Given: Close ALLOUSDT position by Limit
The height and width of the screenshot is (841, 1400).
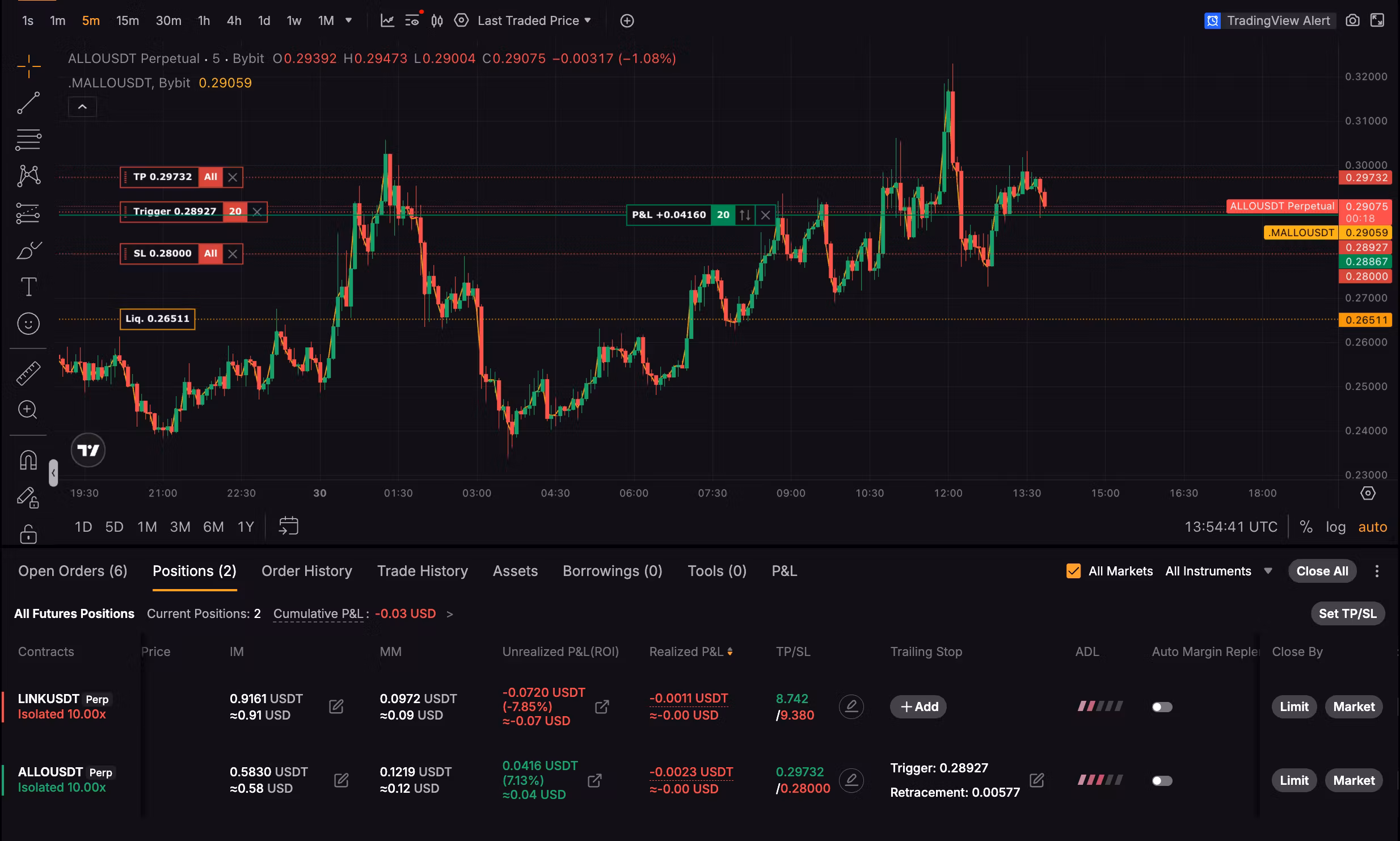Looking at the screenshot, I should pos(1294,780).
